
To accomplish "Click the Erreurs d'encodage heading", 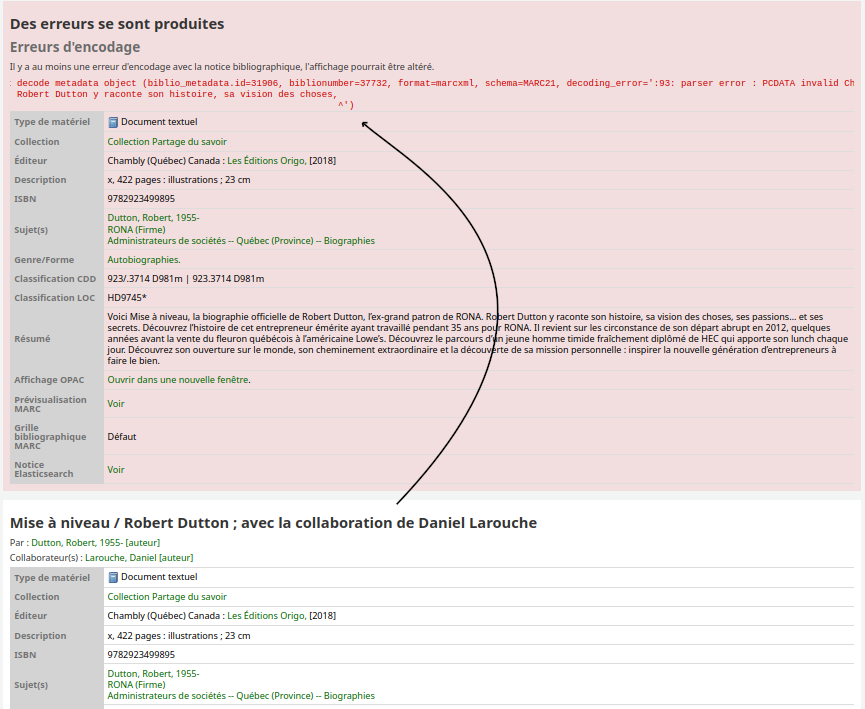I will [75, 47].
